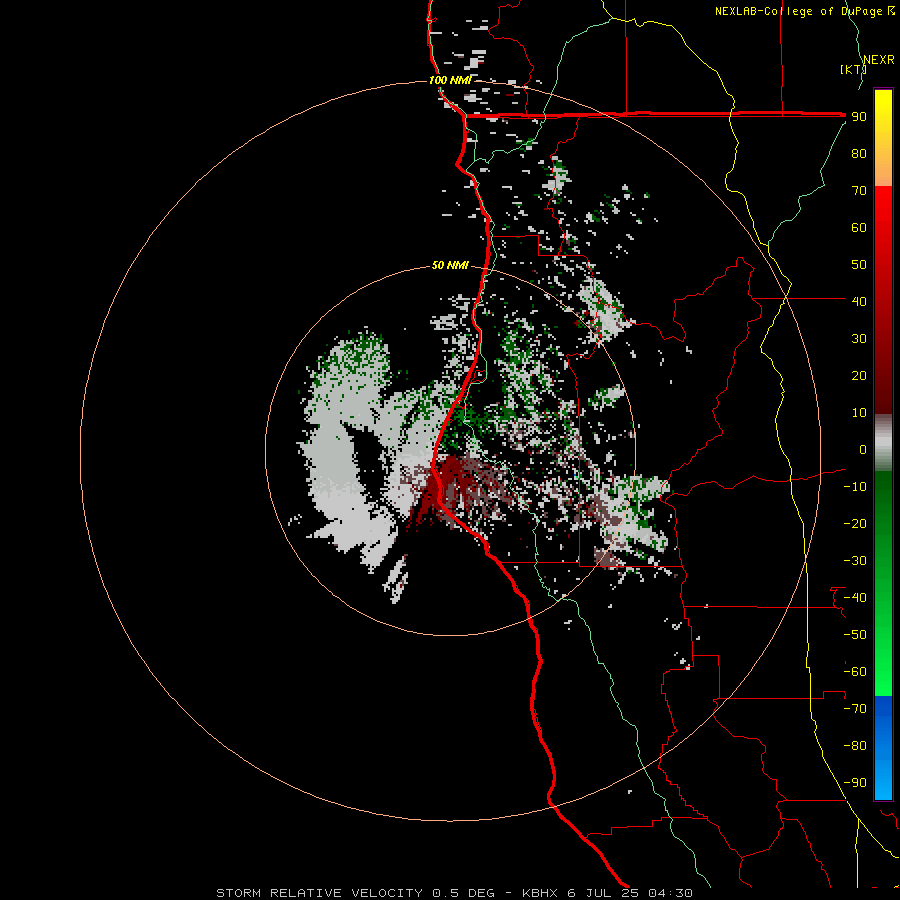Click the 70 label on the color scale
This screenshot has width=900, height=900.
coord(859,191)
